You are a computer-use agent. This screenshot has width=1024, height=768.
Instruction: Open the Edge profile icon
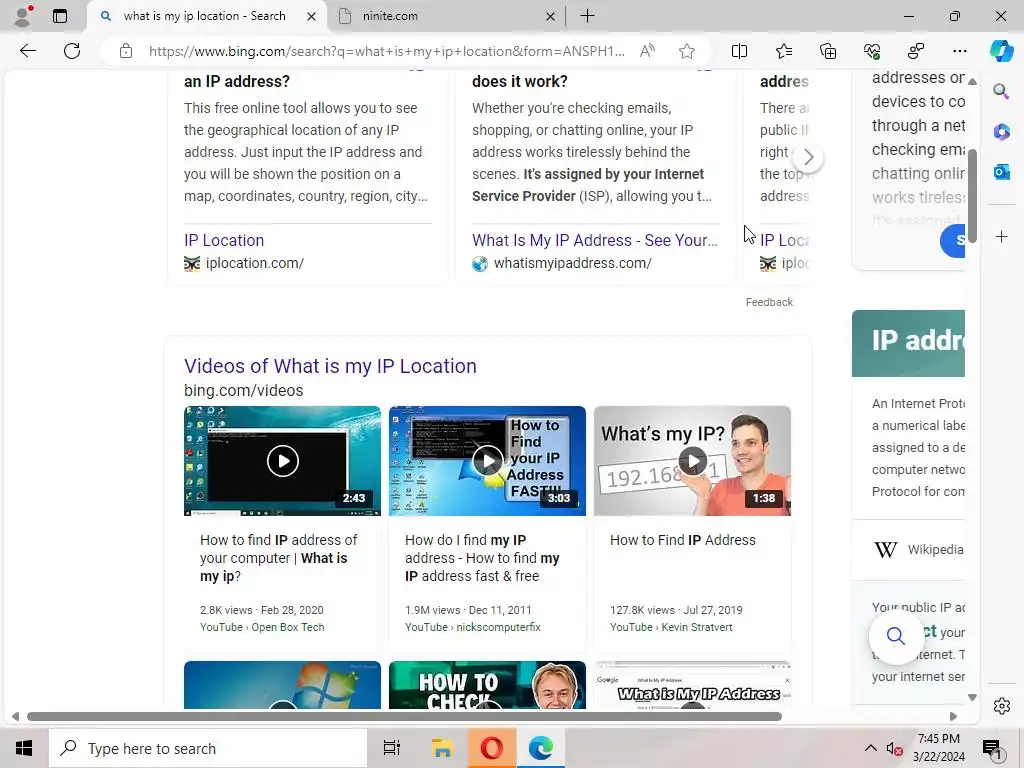[x=23, y=16]
